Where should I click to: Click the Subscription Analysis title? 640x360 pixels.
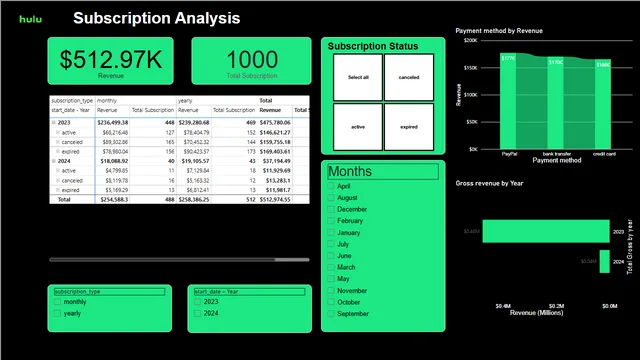tap(157, 18)
